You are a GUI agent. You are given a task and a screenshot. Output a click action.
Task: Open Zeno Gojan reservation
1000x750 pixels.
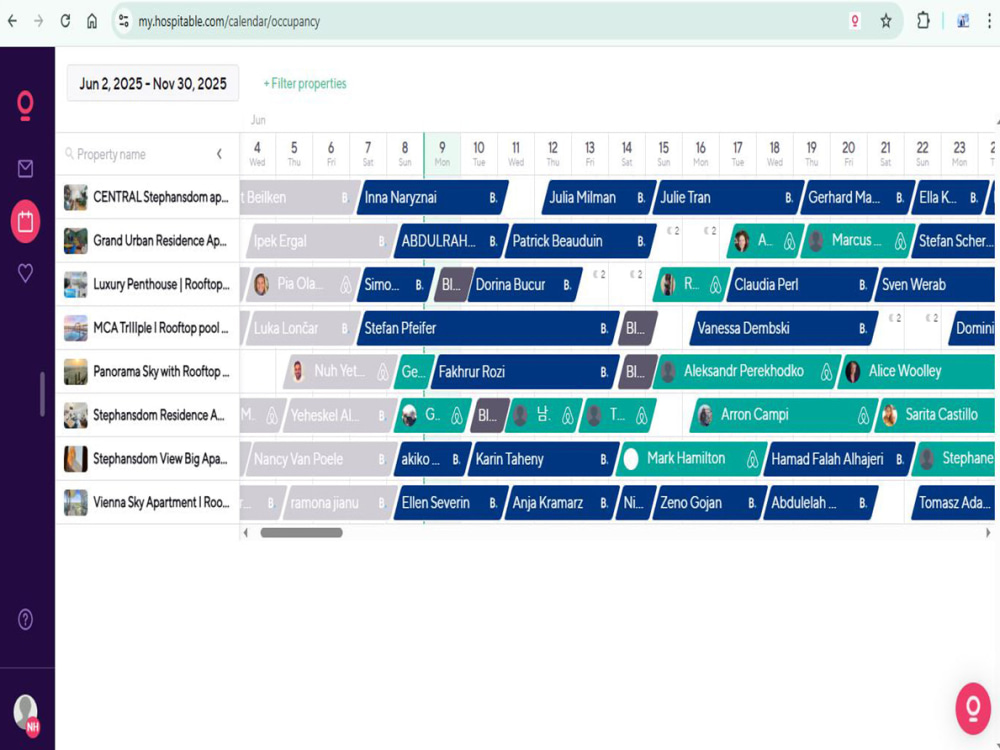(x=709, y=503)
